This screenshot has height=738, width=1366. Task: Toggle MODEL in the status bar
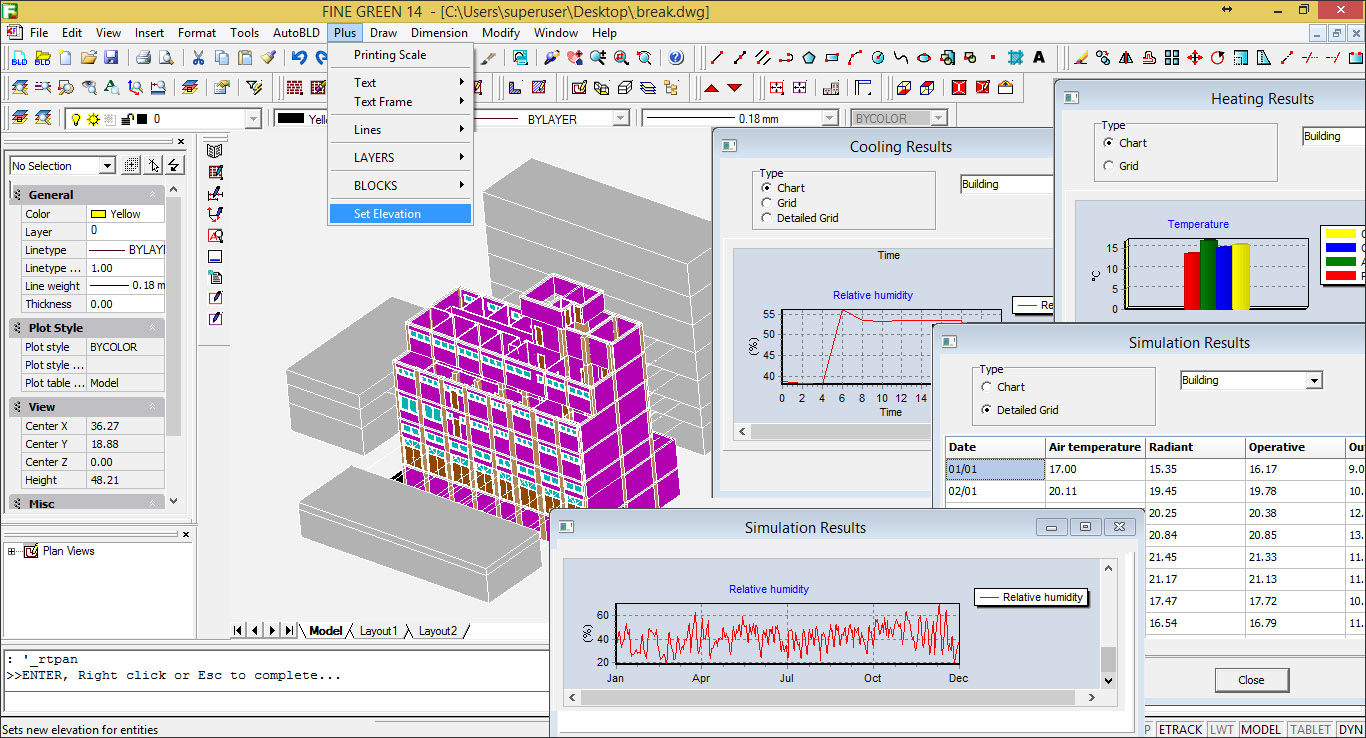pyautogui.click(x=1260, y=730)
